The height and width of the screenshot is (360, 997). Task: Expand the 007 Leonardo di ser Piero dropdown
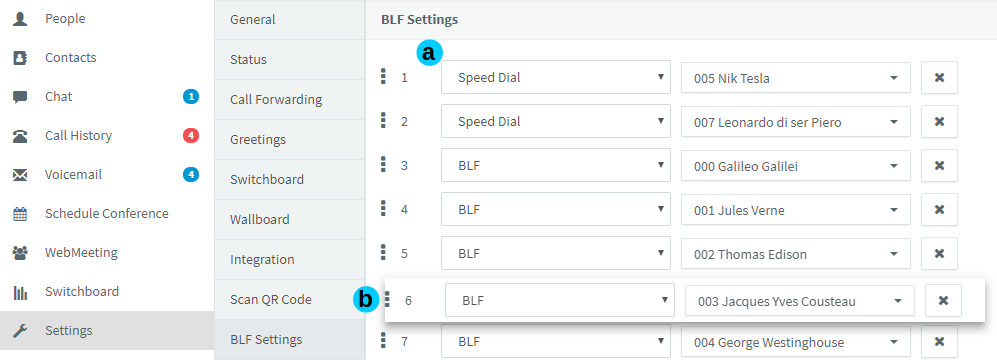(x=796, y=122)
